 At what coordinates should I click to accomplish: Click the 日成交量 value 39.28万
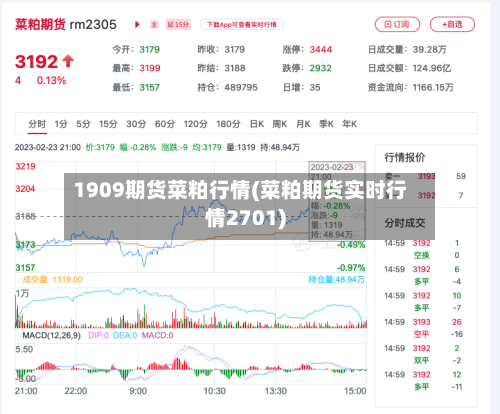429,49
